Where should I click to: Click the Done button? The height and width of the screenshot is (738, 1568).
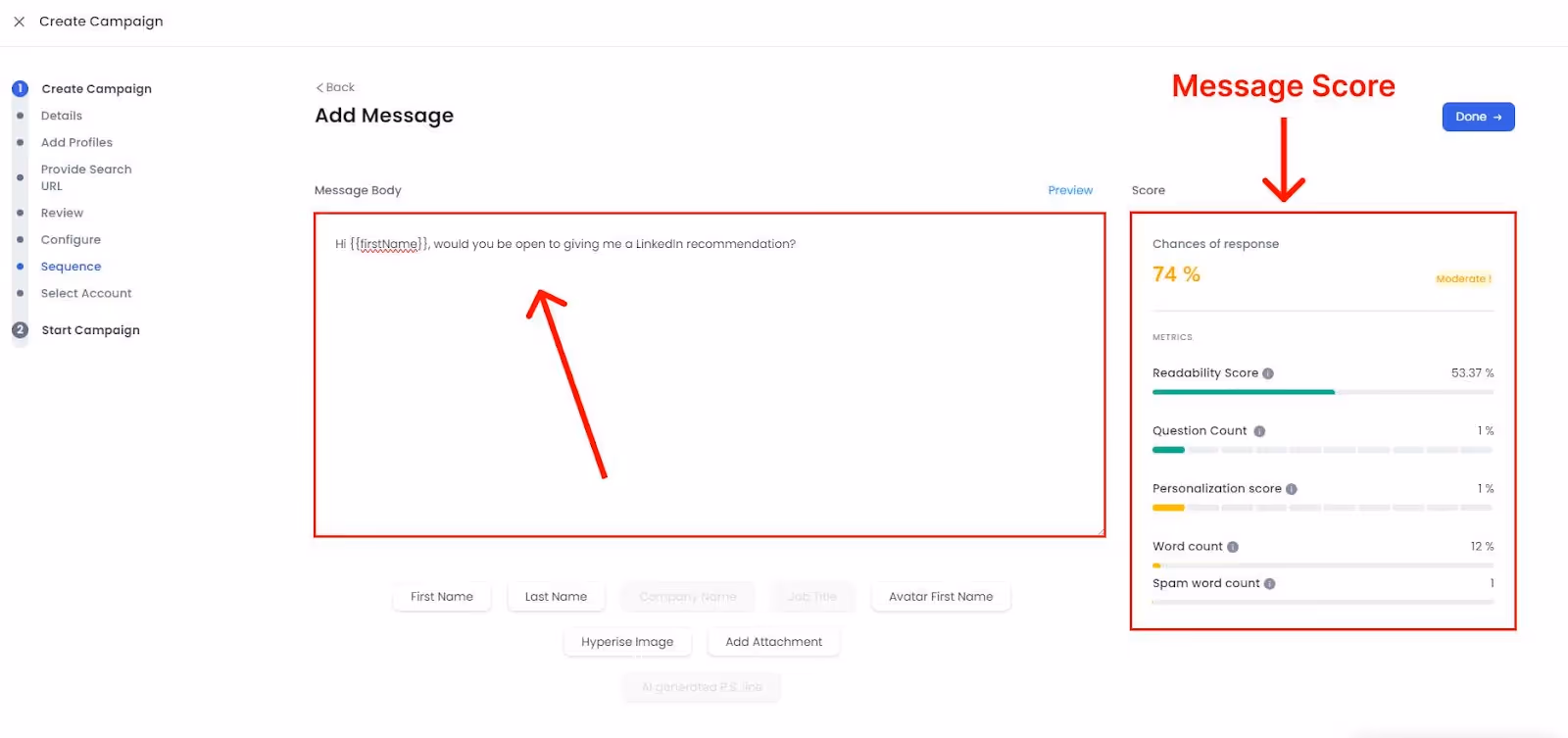pyautogui.click(x=1478, y=117)
